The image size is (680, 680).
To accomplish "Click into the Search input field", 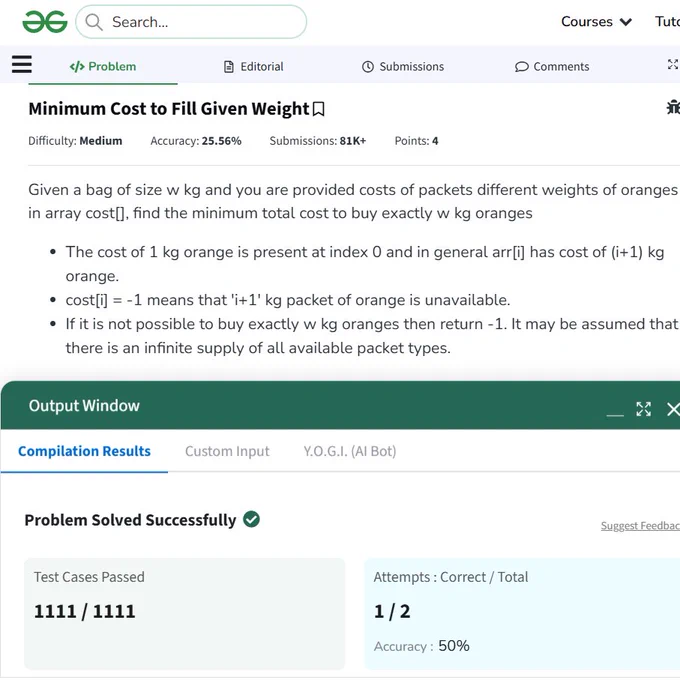I will coord(191,22).
